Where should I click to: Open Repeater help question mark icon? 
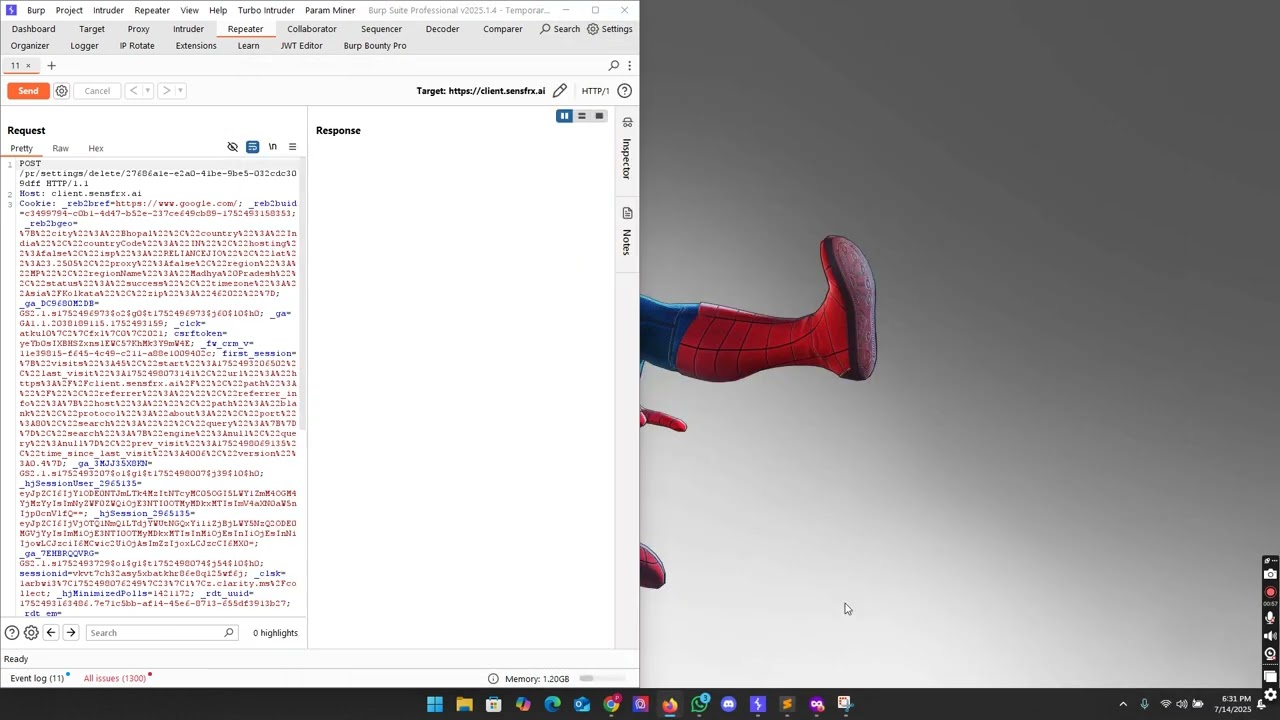click(x=624, y=91)
